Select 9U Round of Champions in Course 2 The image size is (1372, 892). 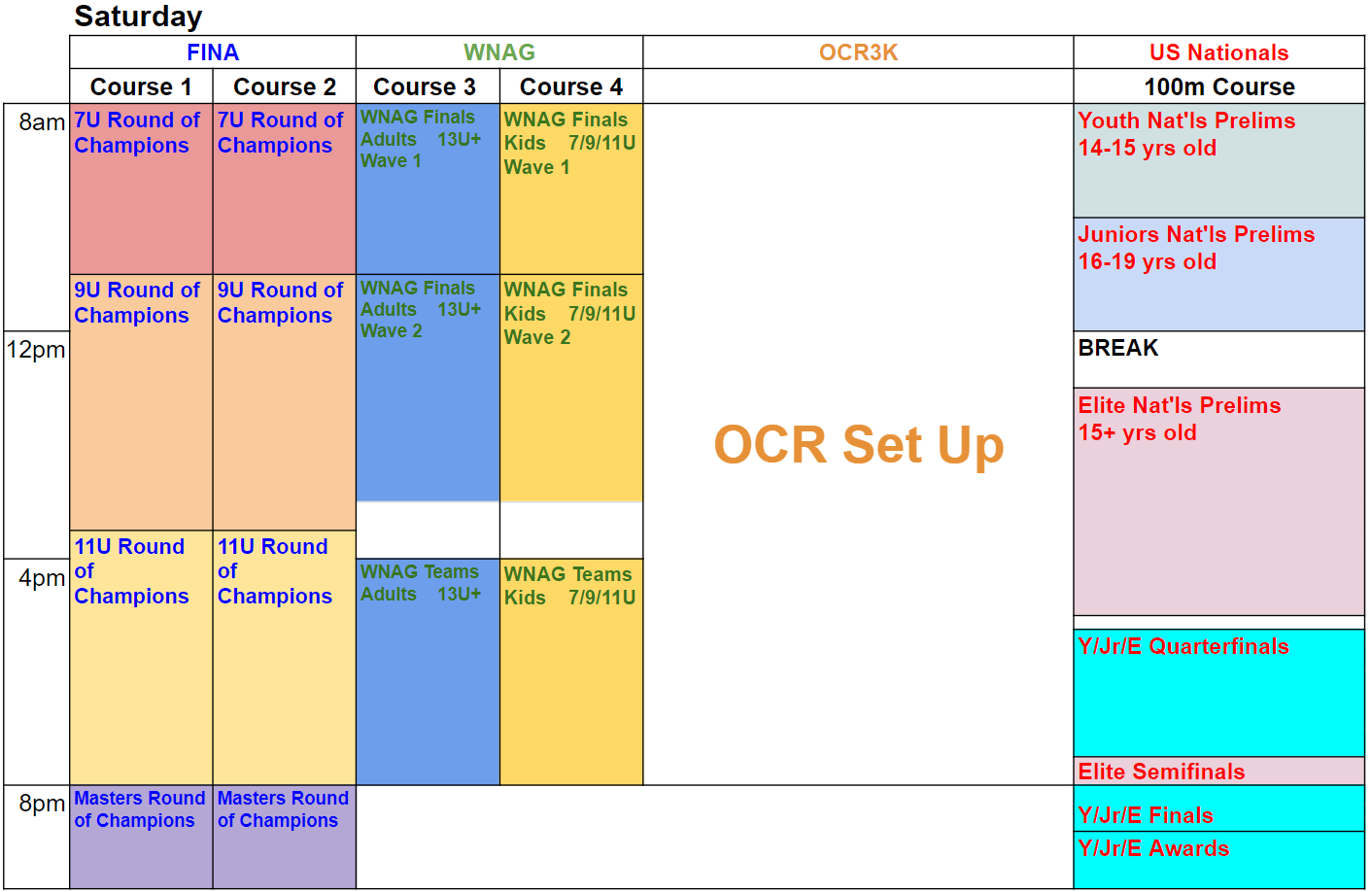(284, 401)
